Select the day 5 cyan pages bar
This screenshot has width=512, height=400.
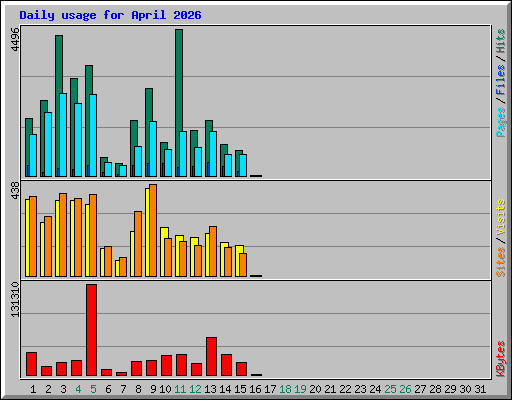(x=93, y=135)
